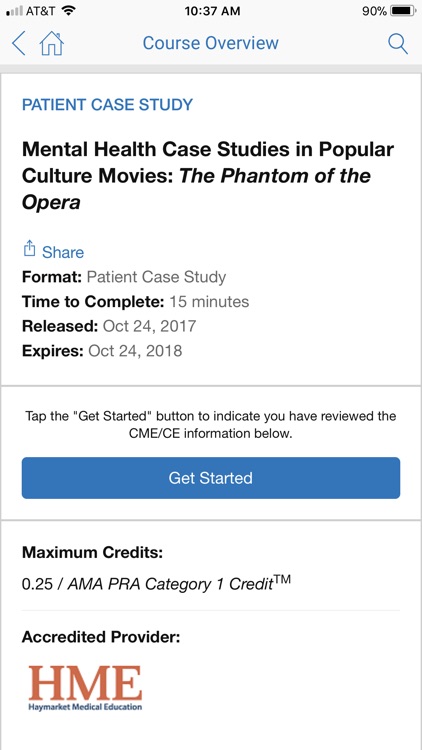Tap the 10:37 AM clock
The height and width of the screenshot is (750, 422).
point(212,11)
